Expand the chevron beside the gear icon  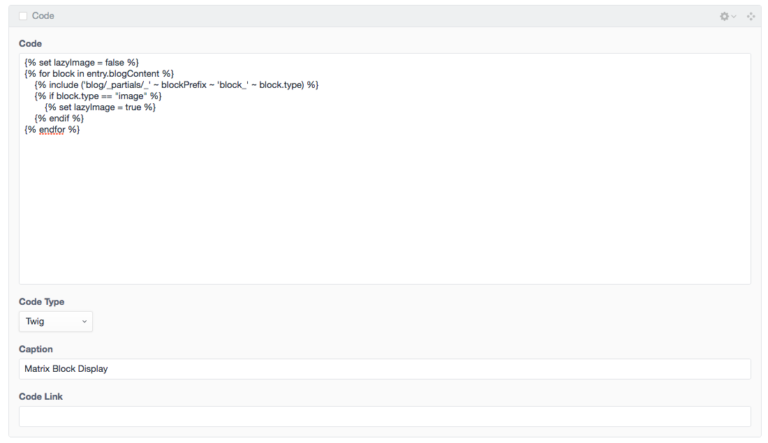point(735,17)
